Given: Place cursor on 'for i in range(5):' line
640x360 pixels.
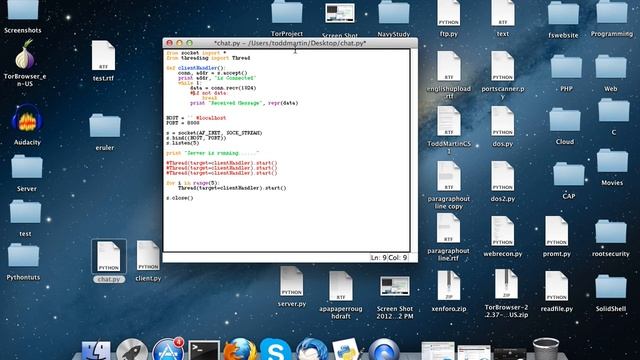Looking at the screenshot, I should coord(193,183).
